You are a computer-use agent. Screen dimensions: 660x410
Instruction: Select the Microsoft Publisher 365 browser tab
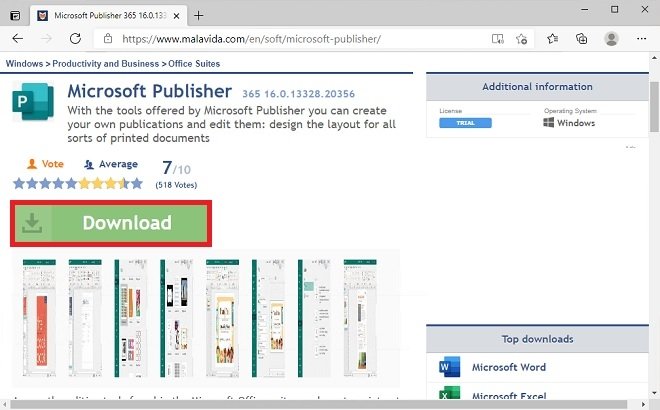point(109,16)
